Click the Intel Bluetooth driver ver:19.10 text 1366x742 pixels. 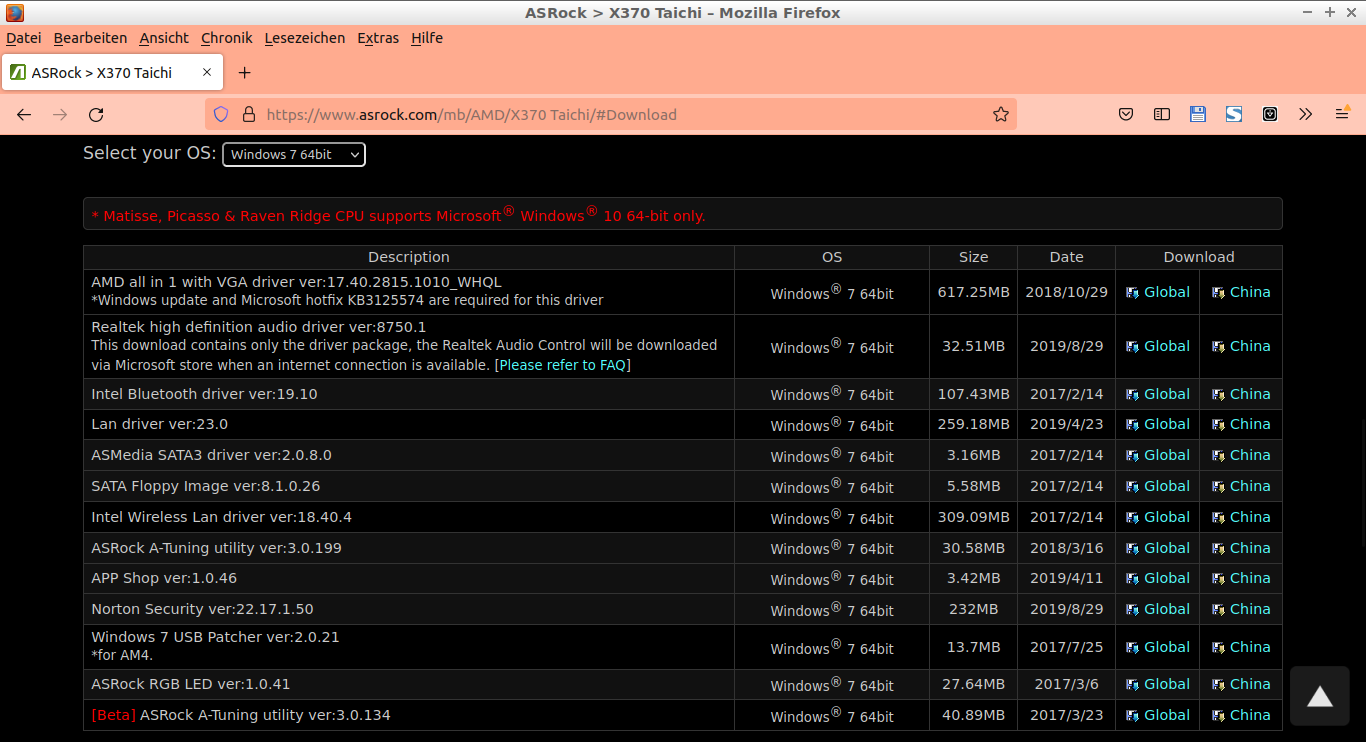204,394
